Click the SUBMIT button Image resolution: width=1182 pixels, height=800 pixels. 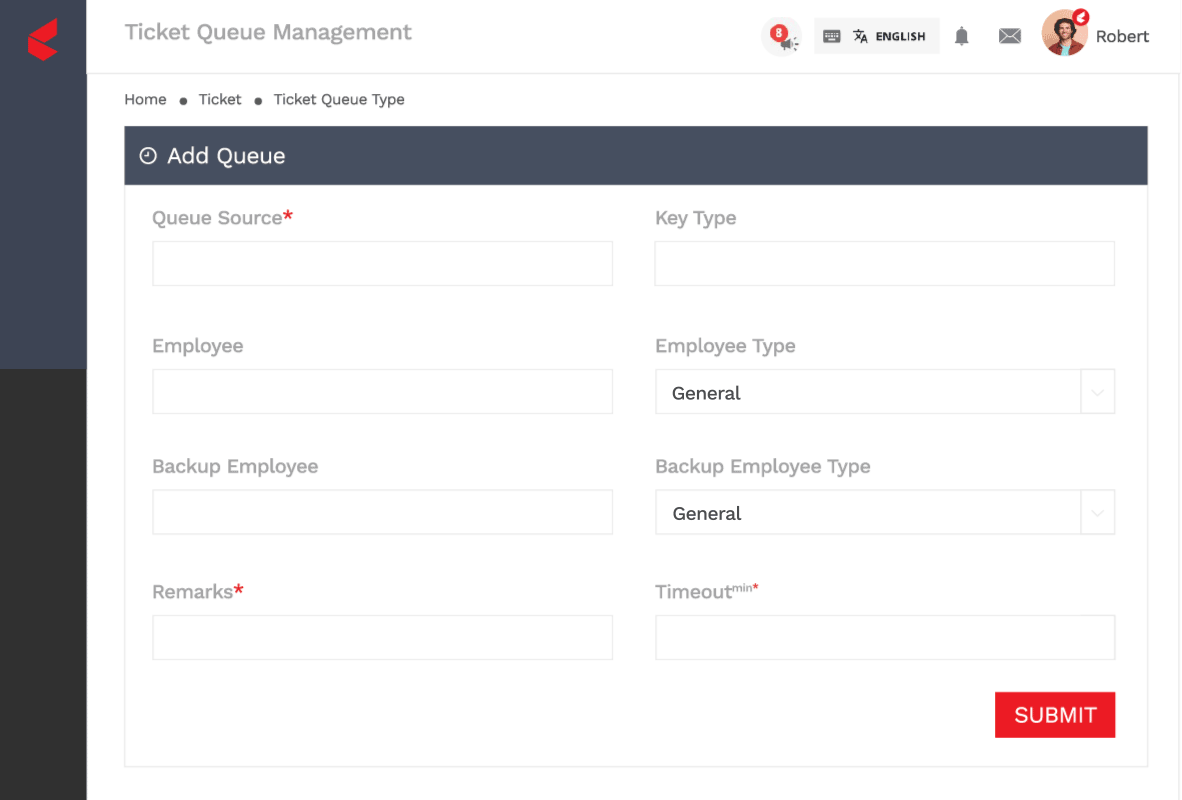[1055, 715]
